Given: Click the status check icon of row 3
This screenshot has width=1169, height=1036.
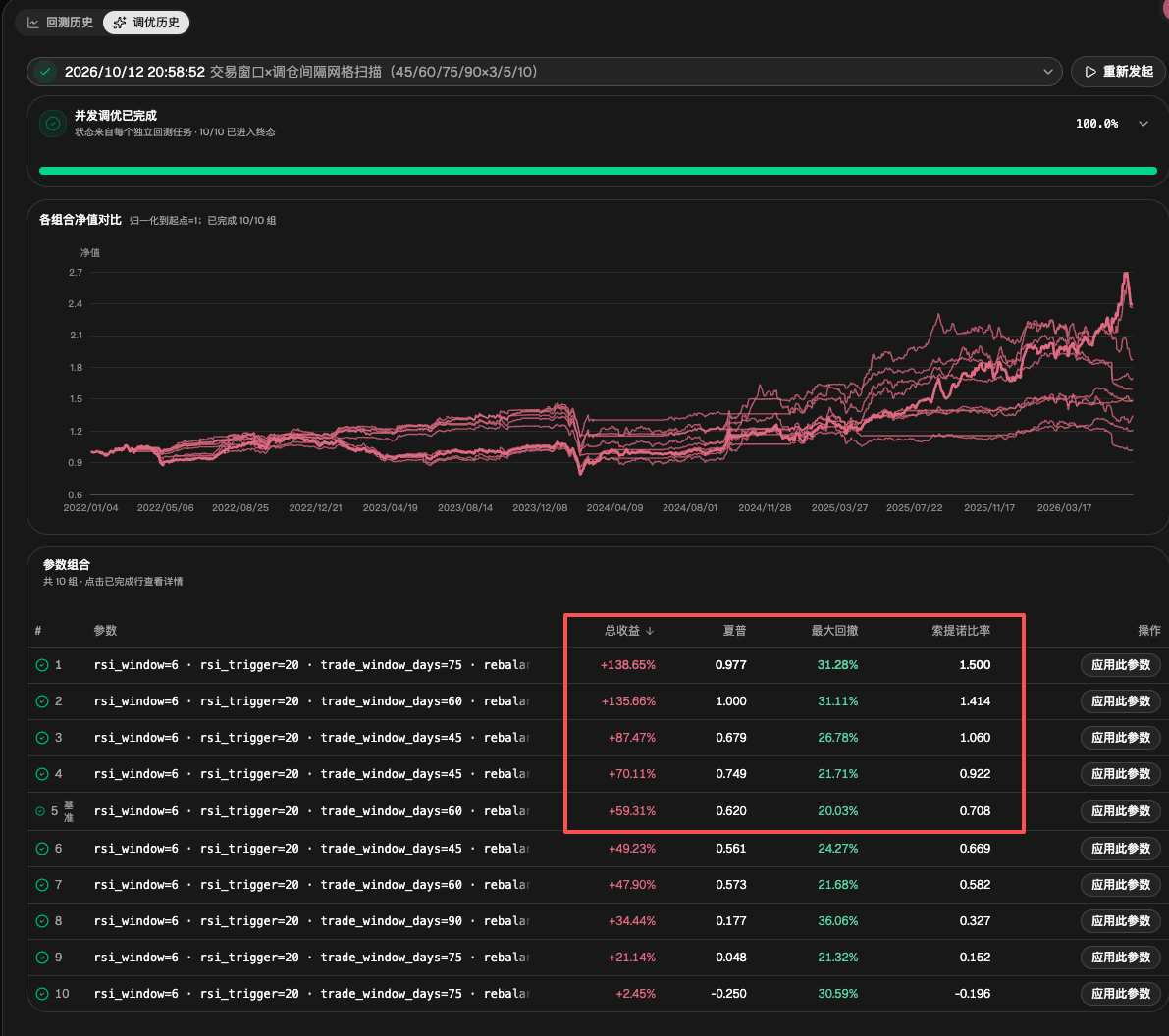Looking at the screenshot, I should point(42,737).
